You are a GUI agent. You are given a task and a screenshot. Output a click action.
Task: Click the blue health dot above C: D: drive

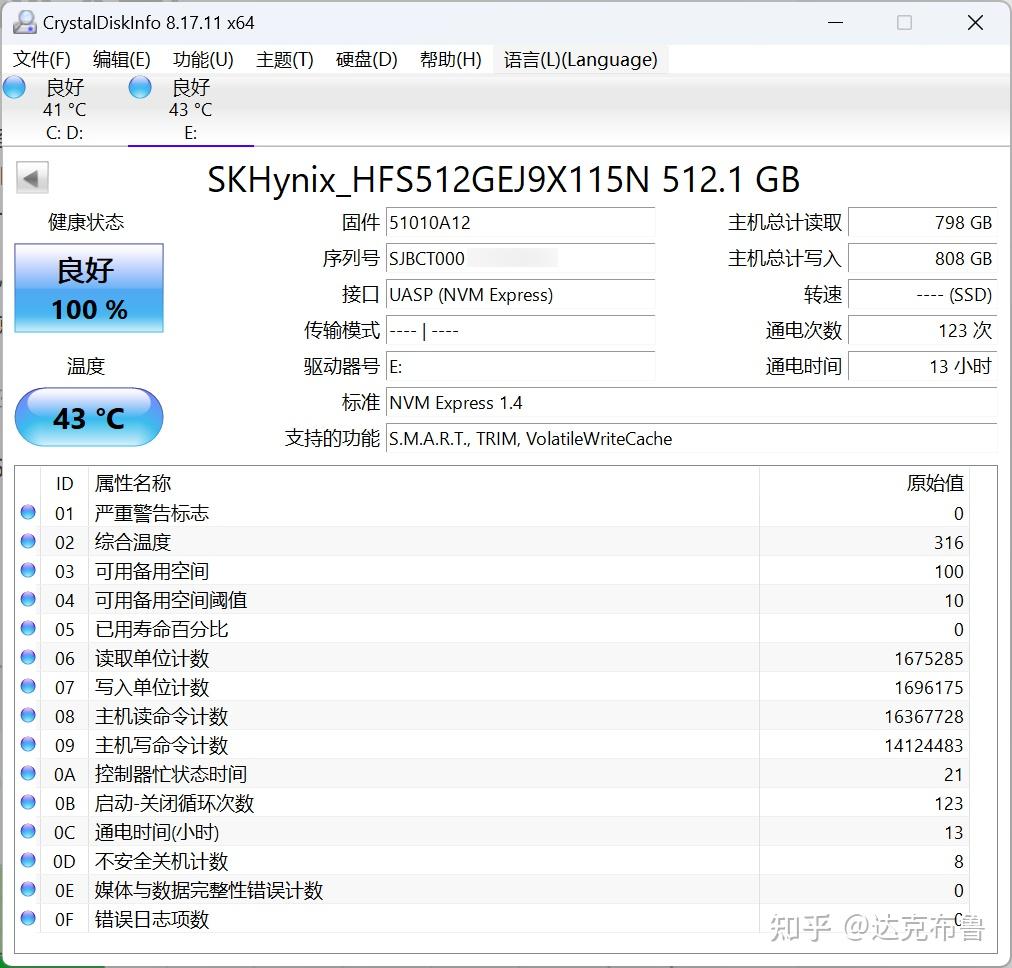coord(14,87)
